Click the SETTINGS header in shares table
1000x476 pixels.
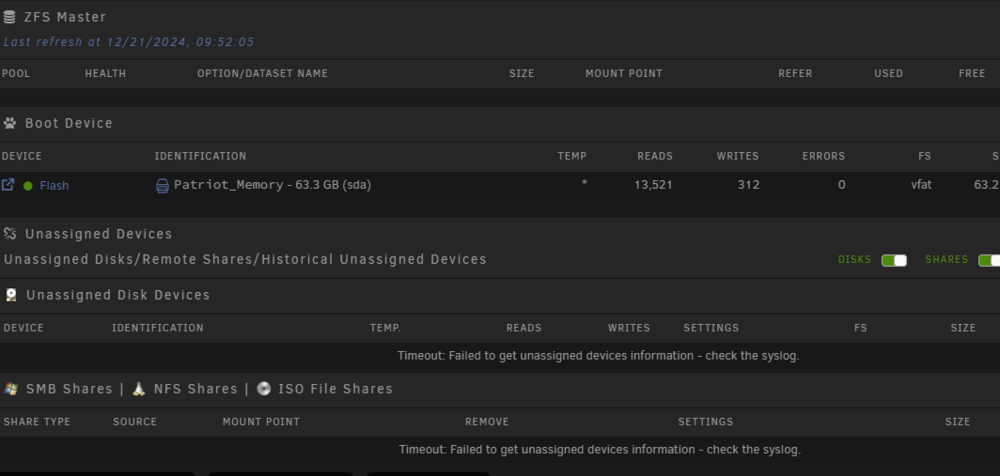click(x=705, y=422)
